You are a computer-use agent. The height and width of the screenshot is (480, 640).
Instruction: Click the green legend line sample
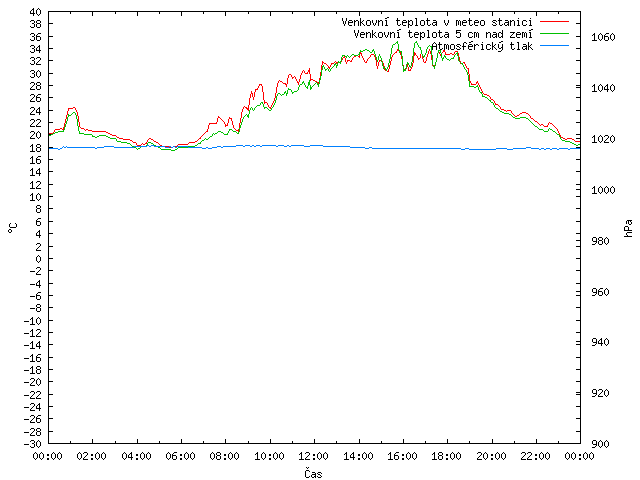[554, 34]
